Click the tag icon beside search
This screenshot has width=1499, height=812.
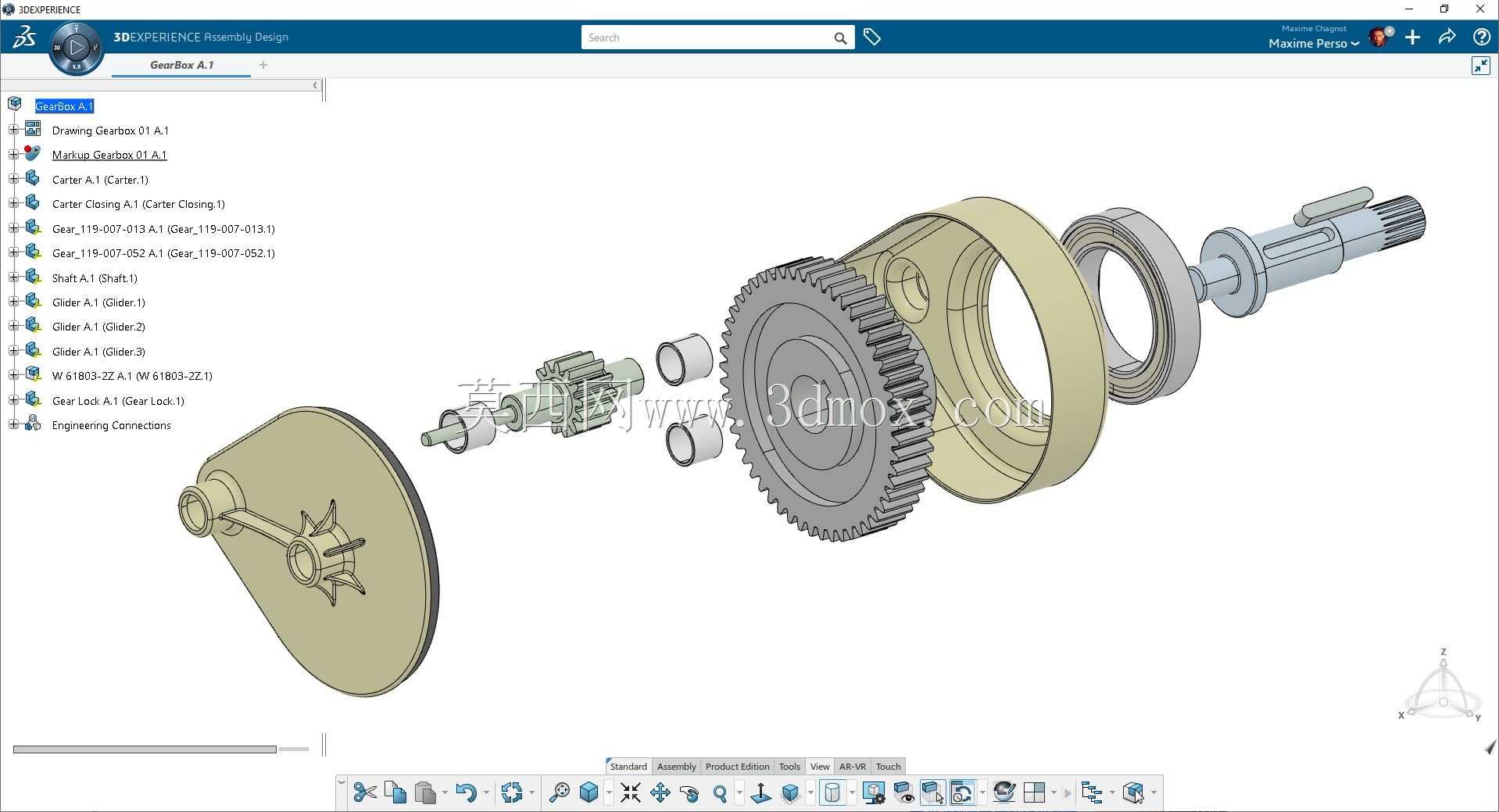[x=872, y=37]
